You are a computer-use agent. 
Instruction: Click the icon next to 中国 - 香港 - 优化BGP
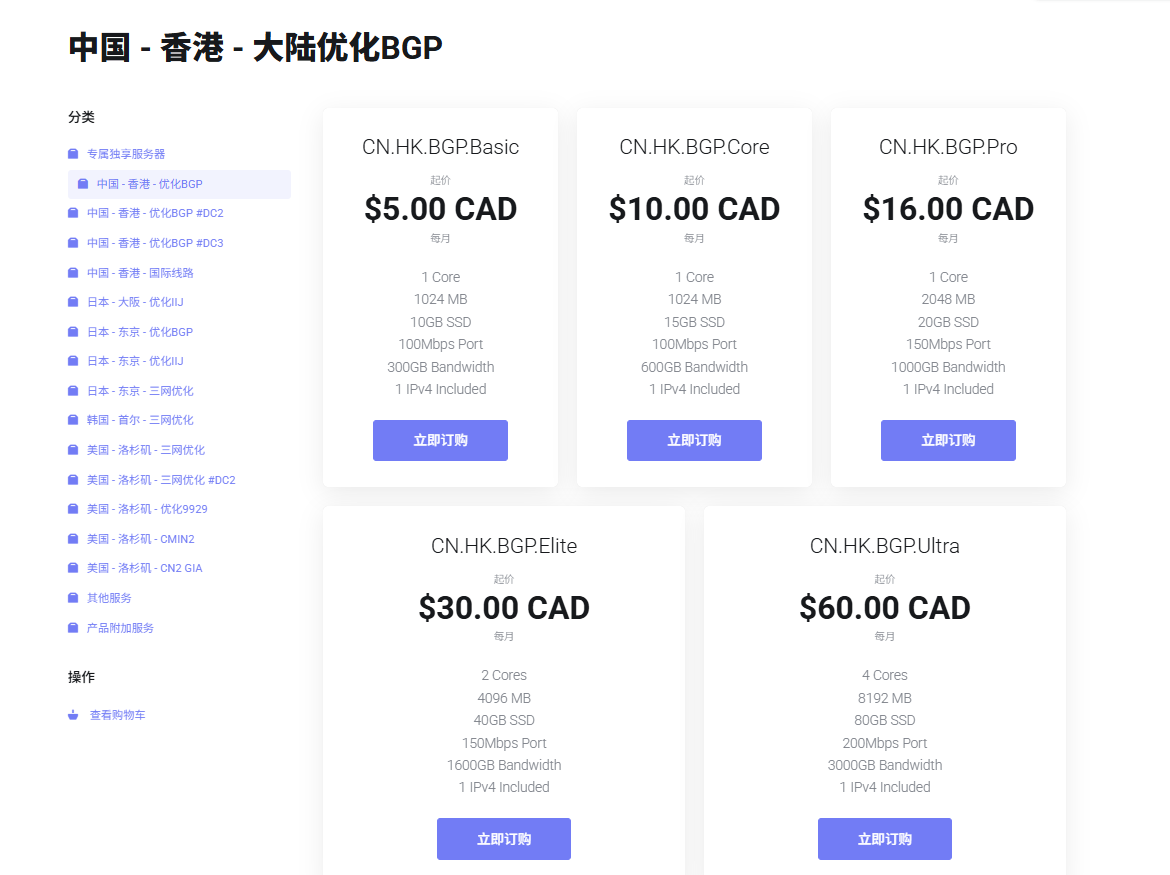(x=84, y=184)
